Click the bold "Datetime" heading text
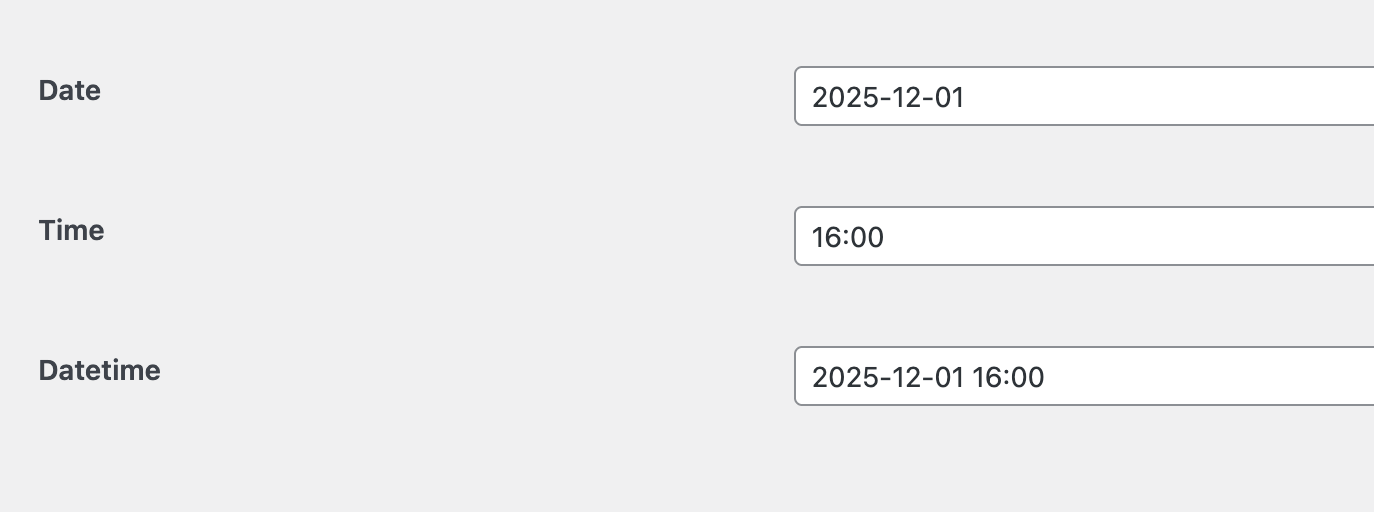 pyautogui.click(x=100, y=371)
